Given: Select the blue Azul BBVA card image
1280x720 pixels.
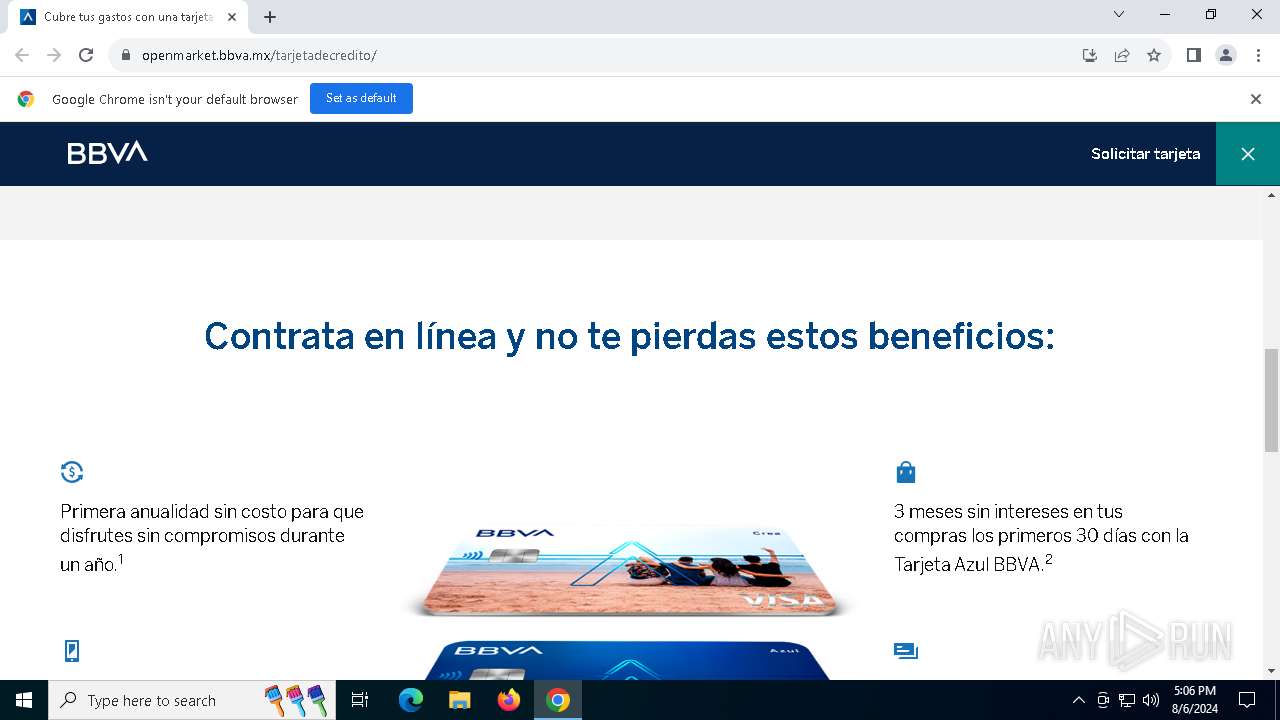Looking at the screenshot, I should coord(628,660).
